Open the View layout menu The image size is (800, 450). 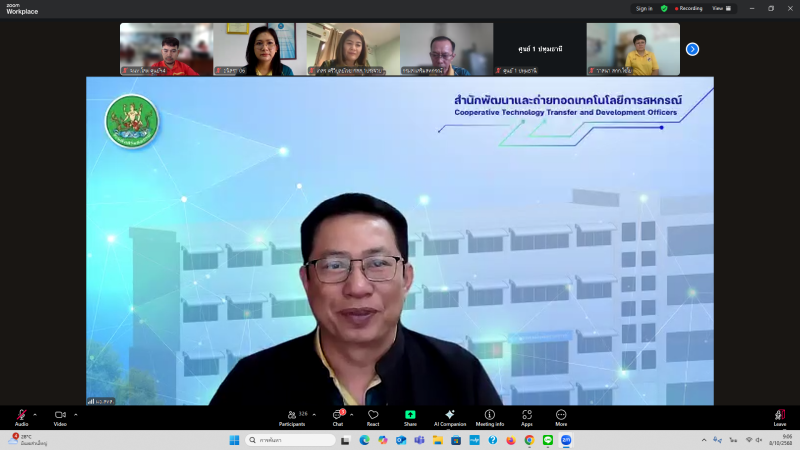720,8
